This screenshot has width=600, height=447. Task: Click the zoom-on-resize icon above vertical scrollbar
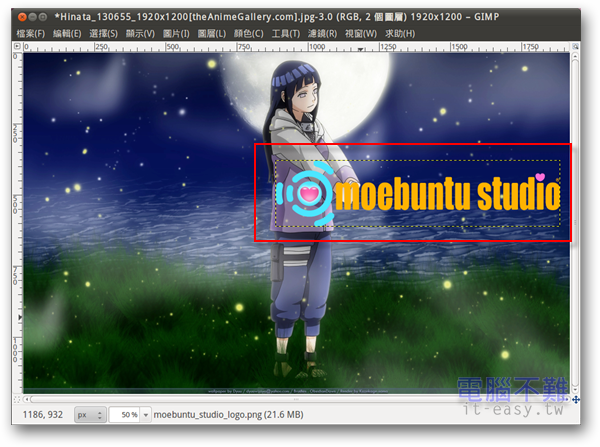click(577, 47)
